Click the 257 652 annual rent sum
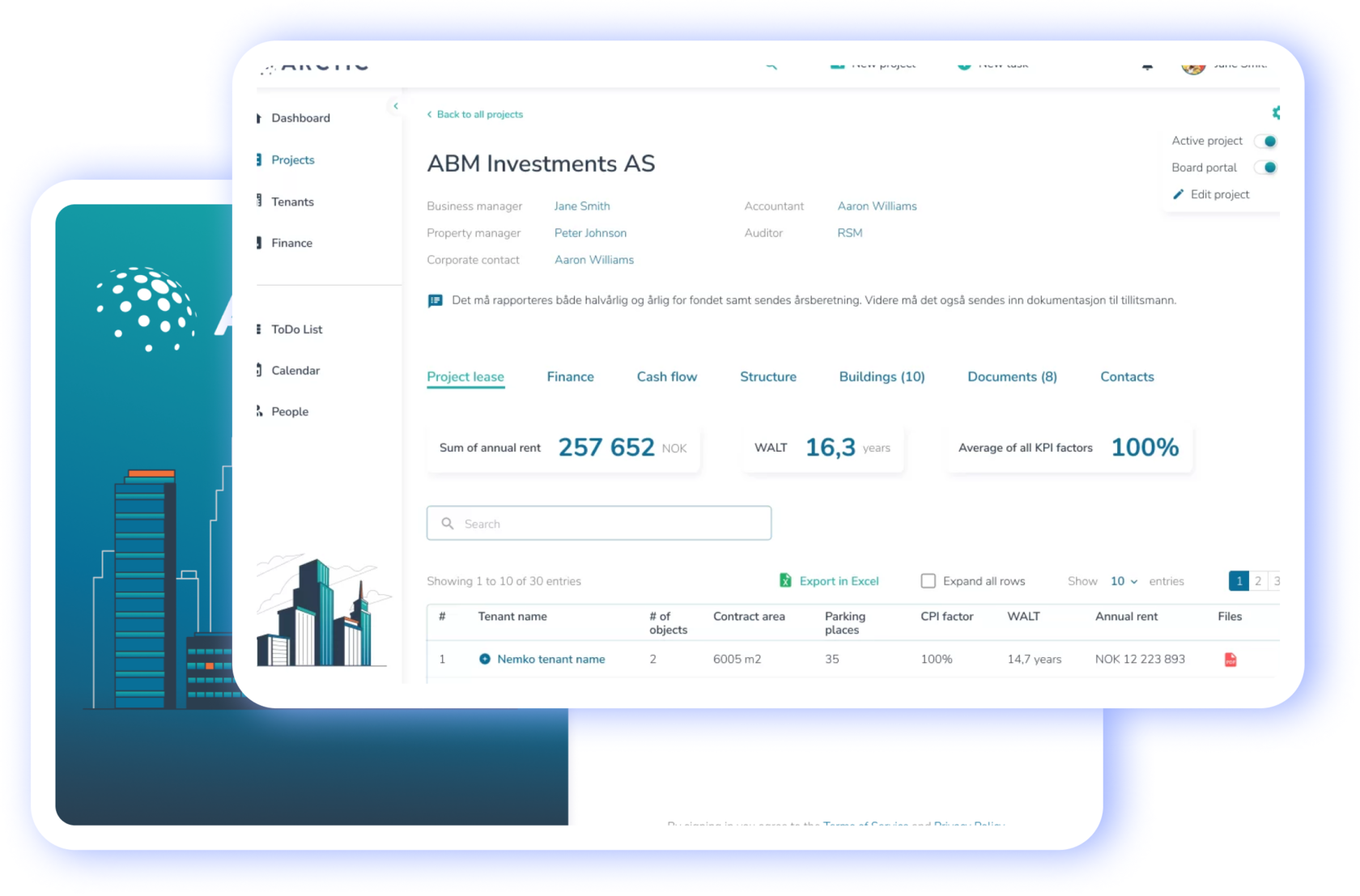 coord(606,448)
